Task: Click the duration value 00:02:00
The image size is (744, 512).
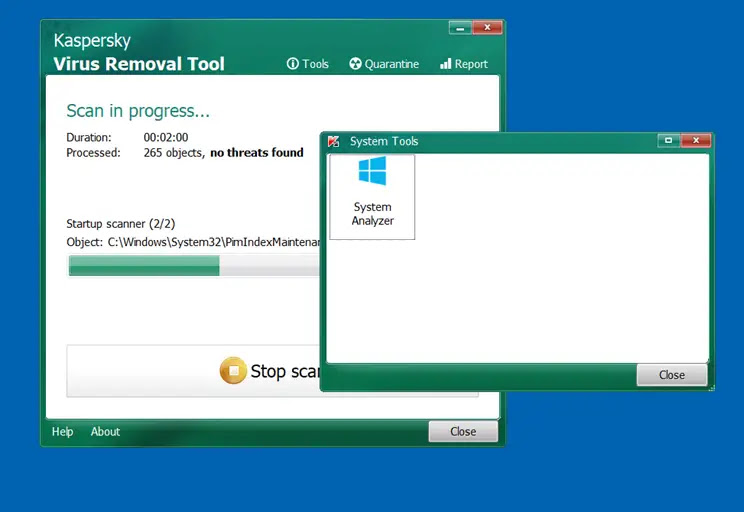Action: tap(166, 138)
